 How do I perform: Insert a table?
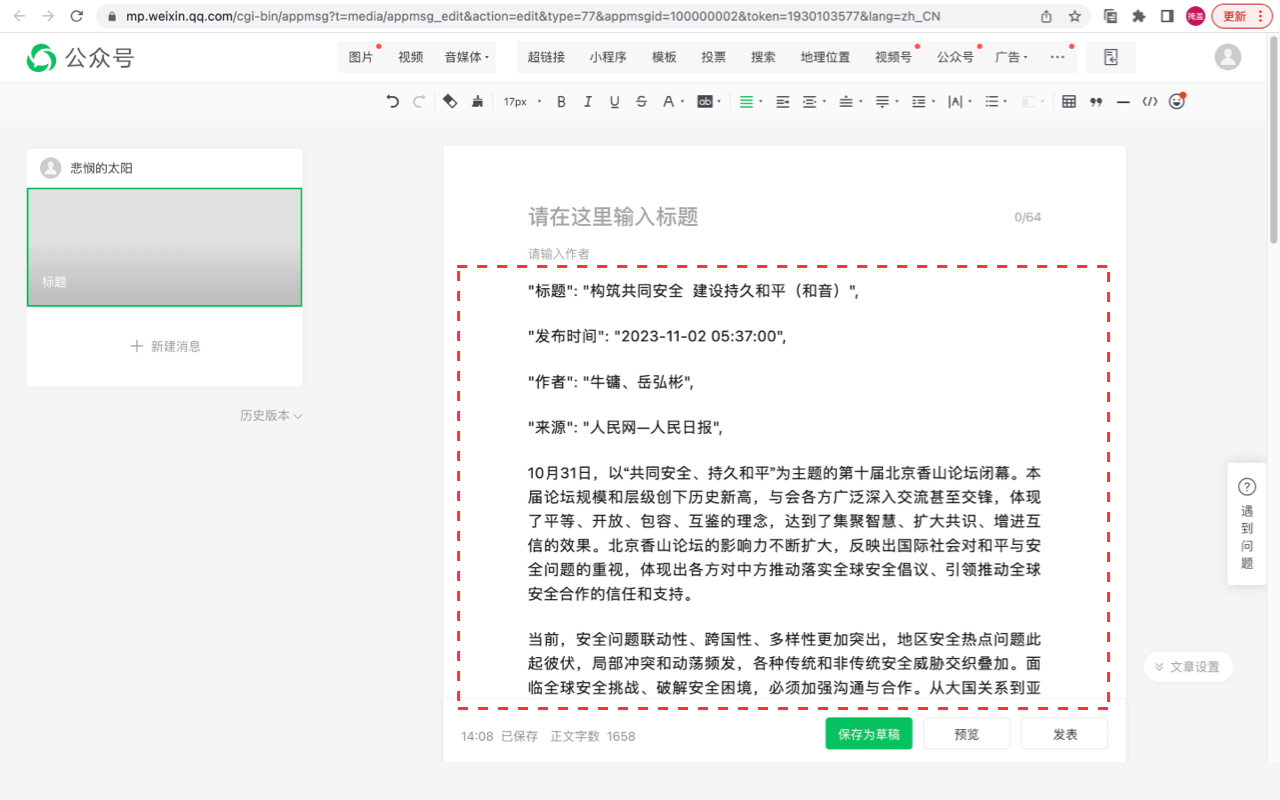click(x=1067, y=101)
